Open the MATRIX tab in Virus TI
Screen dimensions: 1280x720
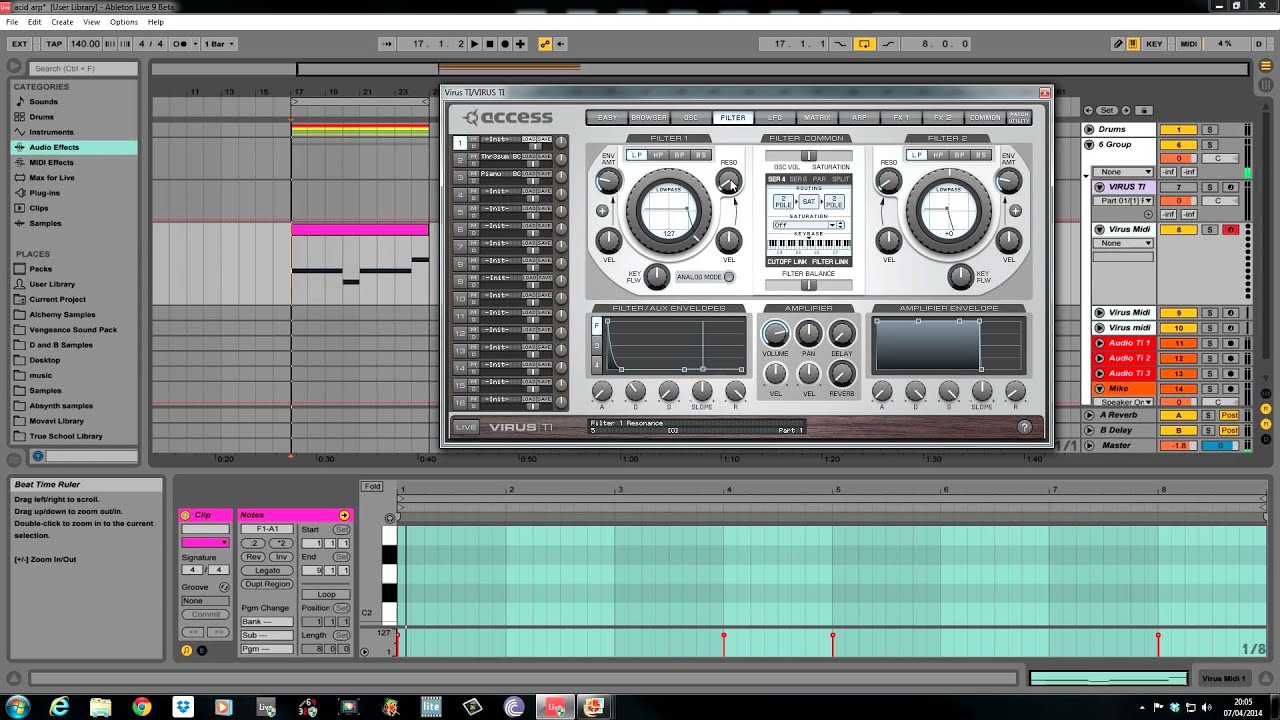817,118
